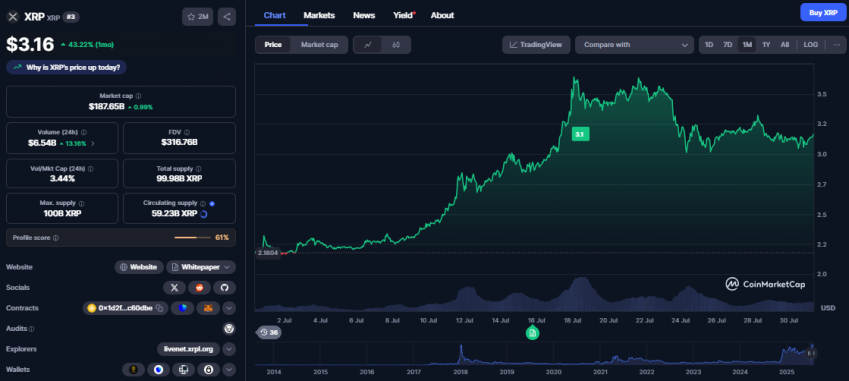Click the info icon next to Max. supply
The width and height of the screenshot is (849, 381).
click(82, 203)
